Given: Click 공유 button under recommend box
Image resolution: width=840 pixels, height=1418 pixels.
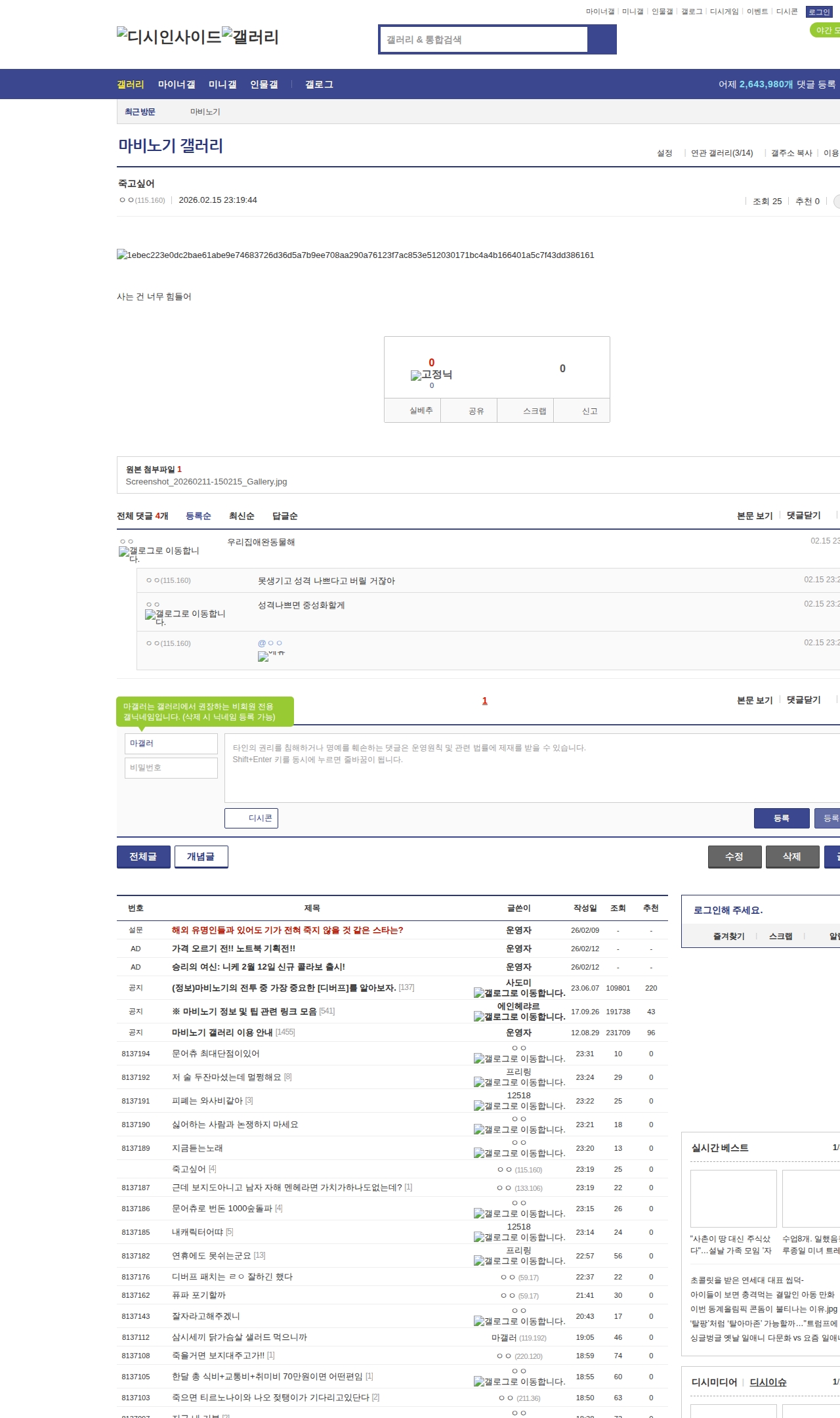Looking at the screenshot, I should point(469,410).
